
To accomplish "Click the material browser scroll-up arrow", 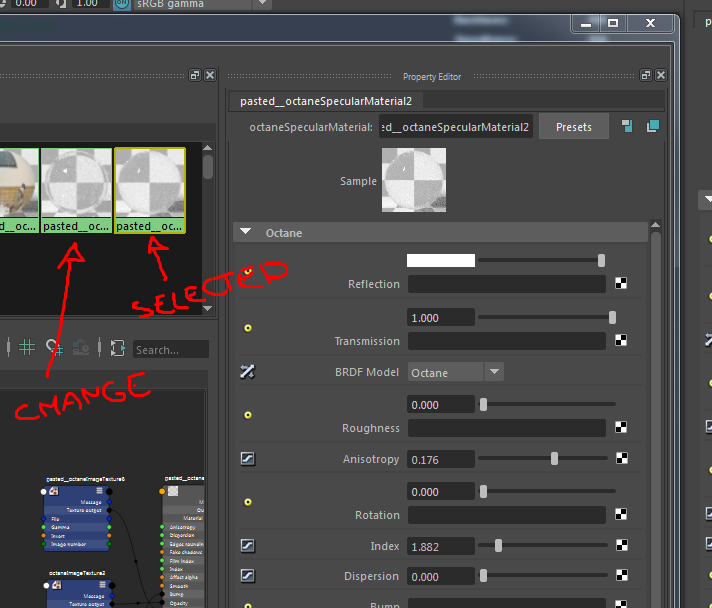I will click(x=208, y=148).
